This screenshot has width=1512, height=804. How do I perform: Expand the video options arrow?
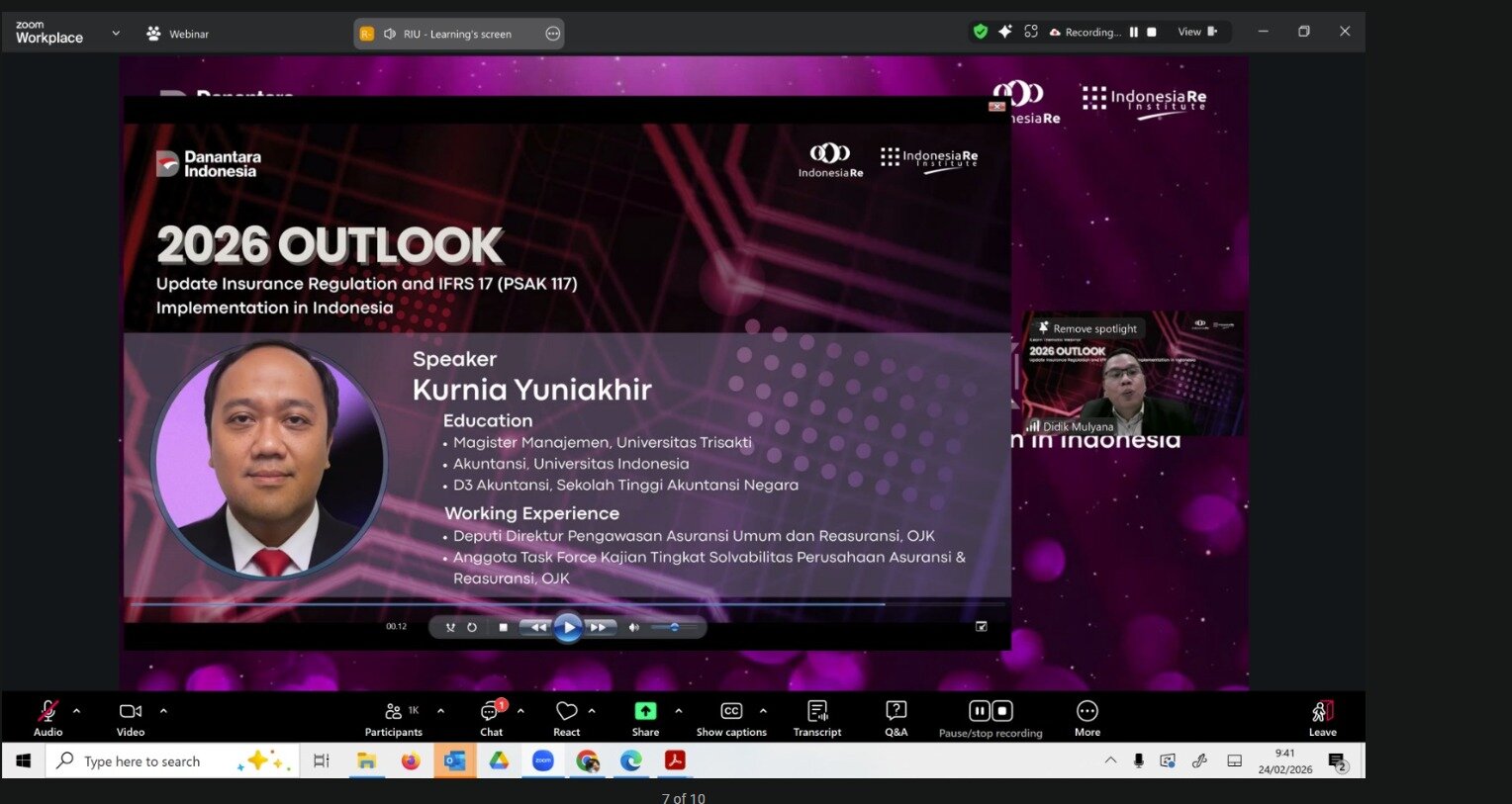coord(163,710)
